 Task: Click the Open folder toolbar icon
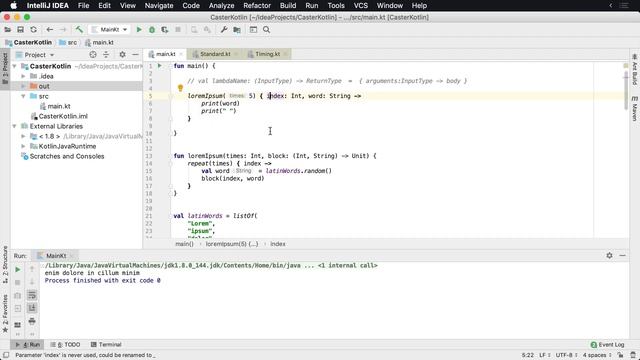[7, 30]
